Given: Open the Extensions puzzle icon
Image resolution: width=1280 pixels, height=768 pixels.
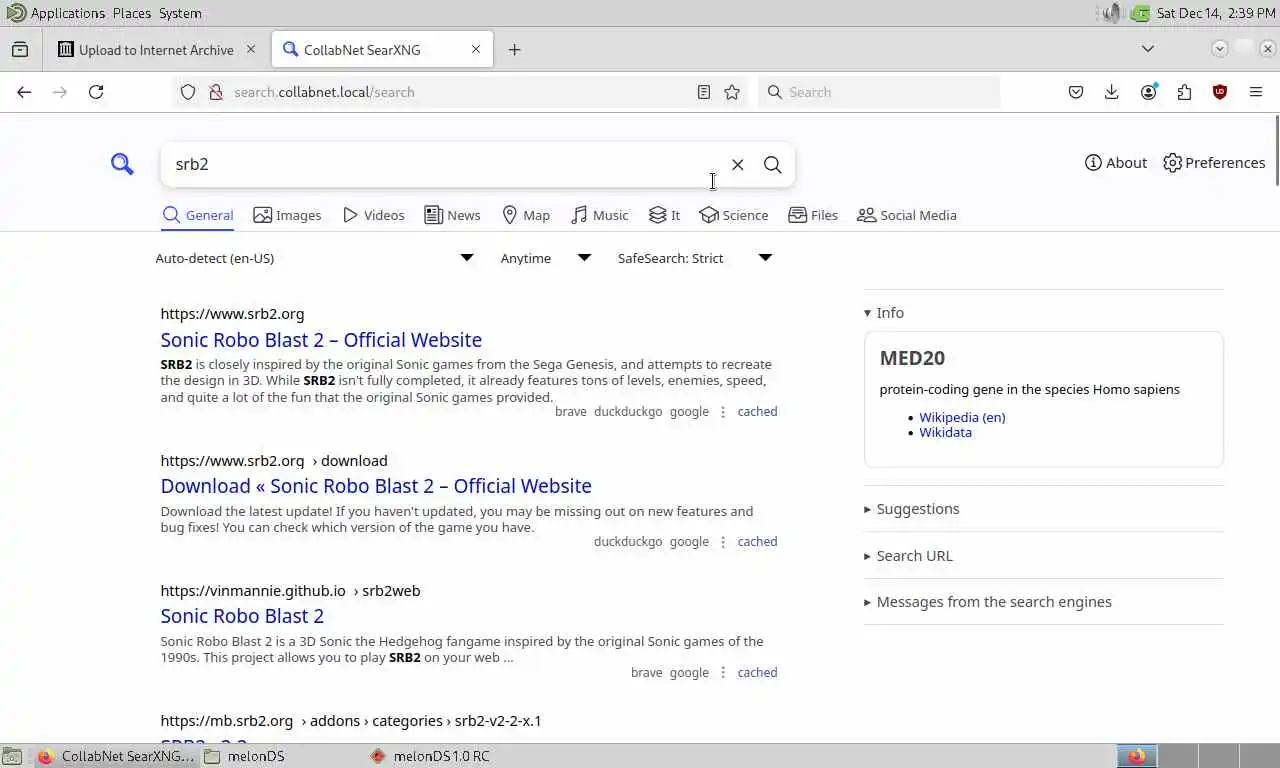Looking at the screenshot, I should click(x=1184, y=92).
